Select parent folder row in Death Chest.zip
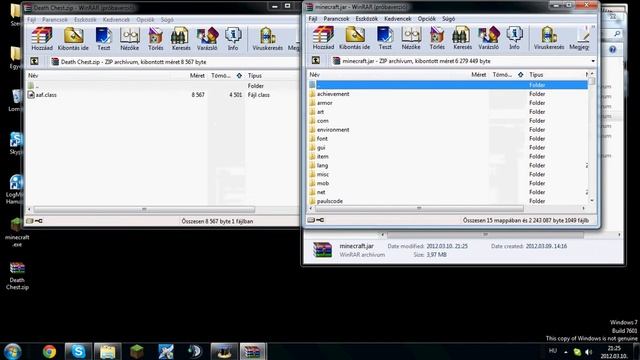Screen dimensions: 640x360 coord(163,86)
